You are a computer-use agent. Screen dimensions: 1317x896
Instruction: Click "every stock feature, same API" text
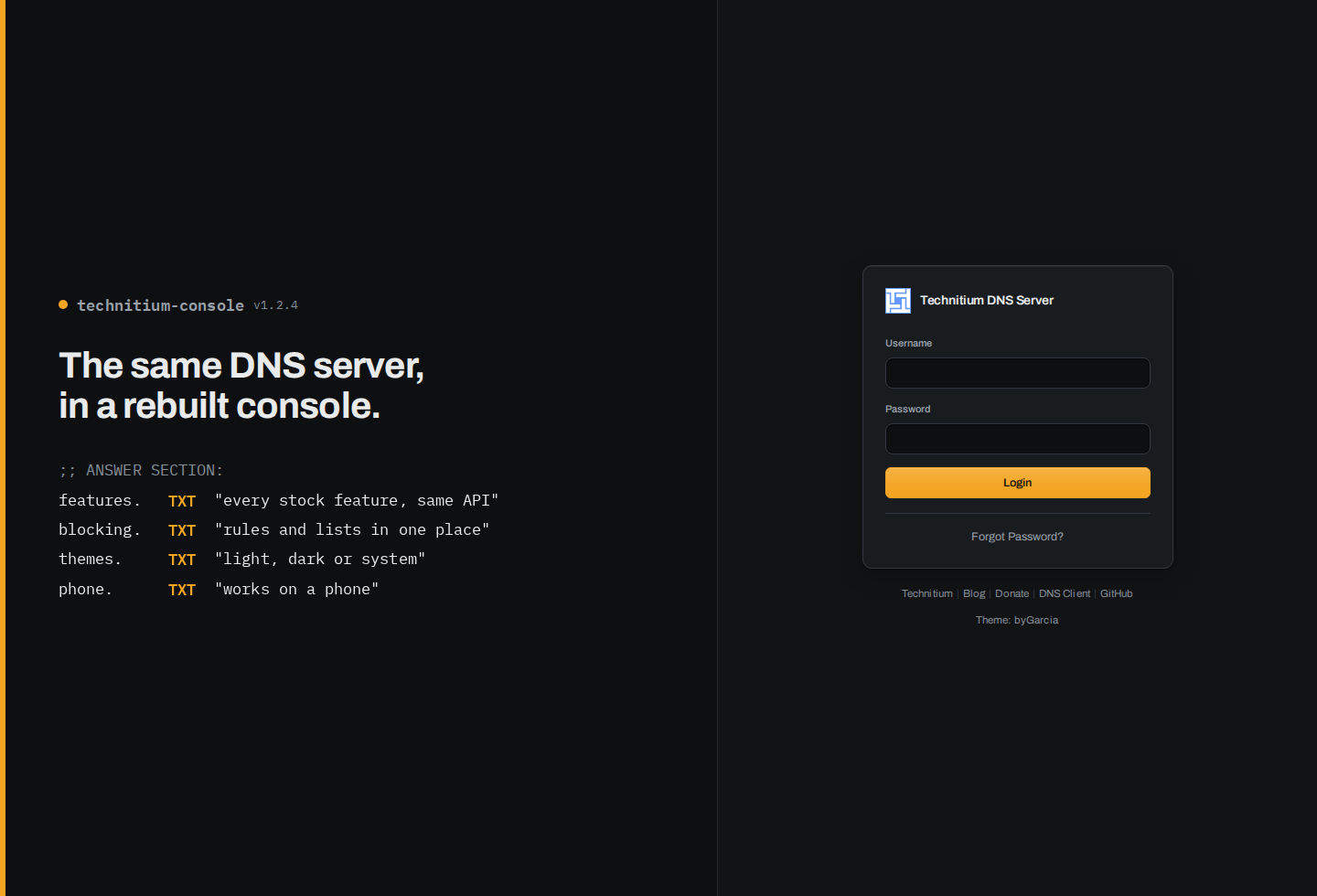click(x=357, y=500)
